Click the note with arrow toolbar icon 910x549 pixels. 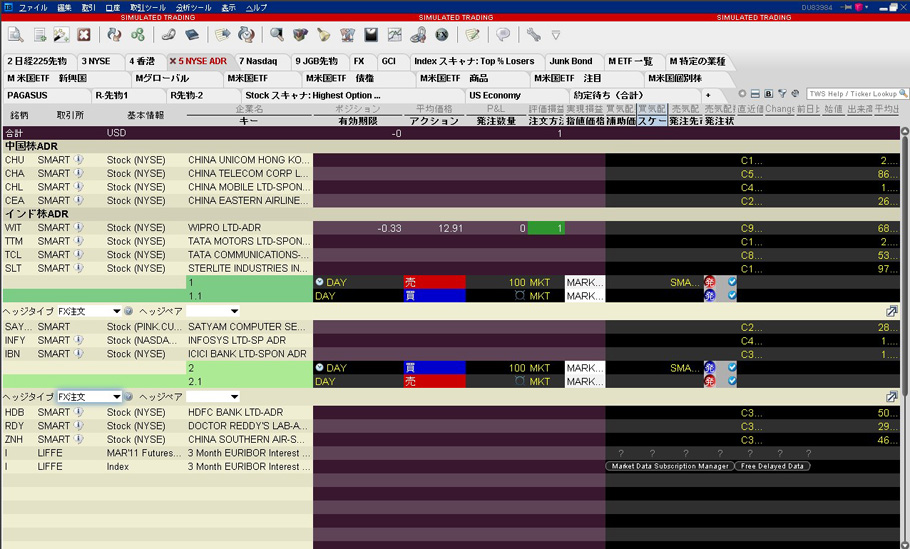[223, 35]
